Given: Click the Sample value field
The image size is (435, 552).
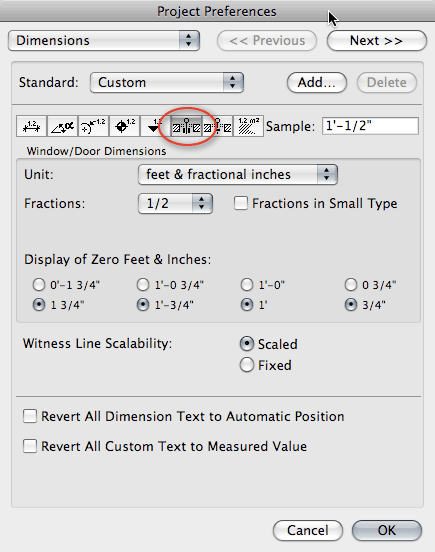Looking at the screenshot, I should click(370, 126).
